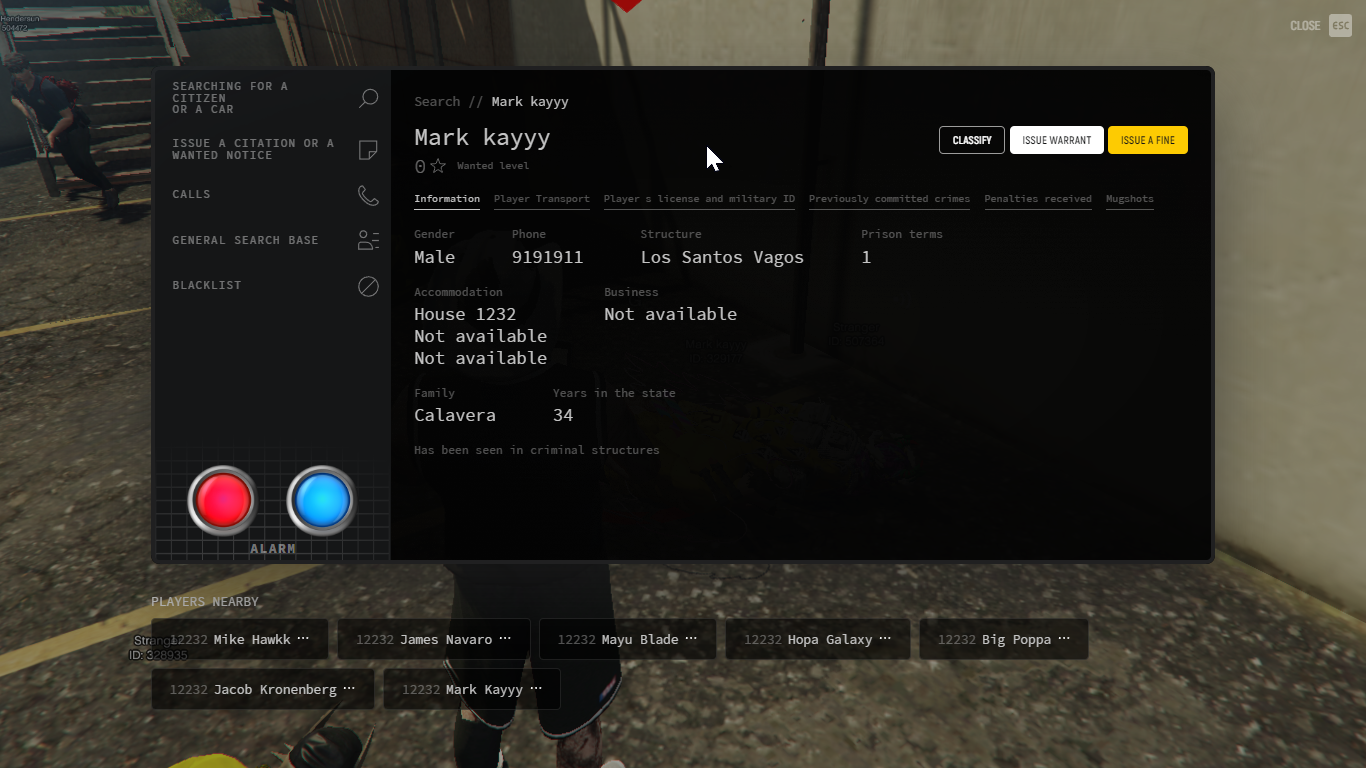Open the Calls phone icon
This screenshot has width=1366, height=768.
click(368, 195)
